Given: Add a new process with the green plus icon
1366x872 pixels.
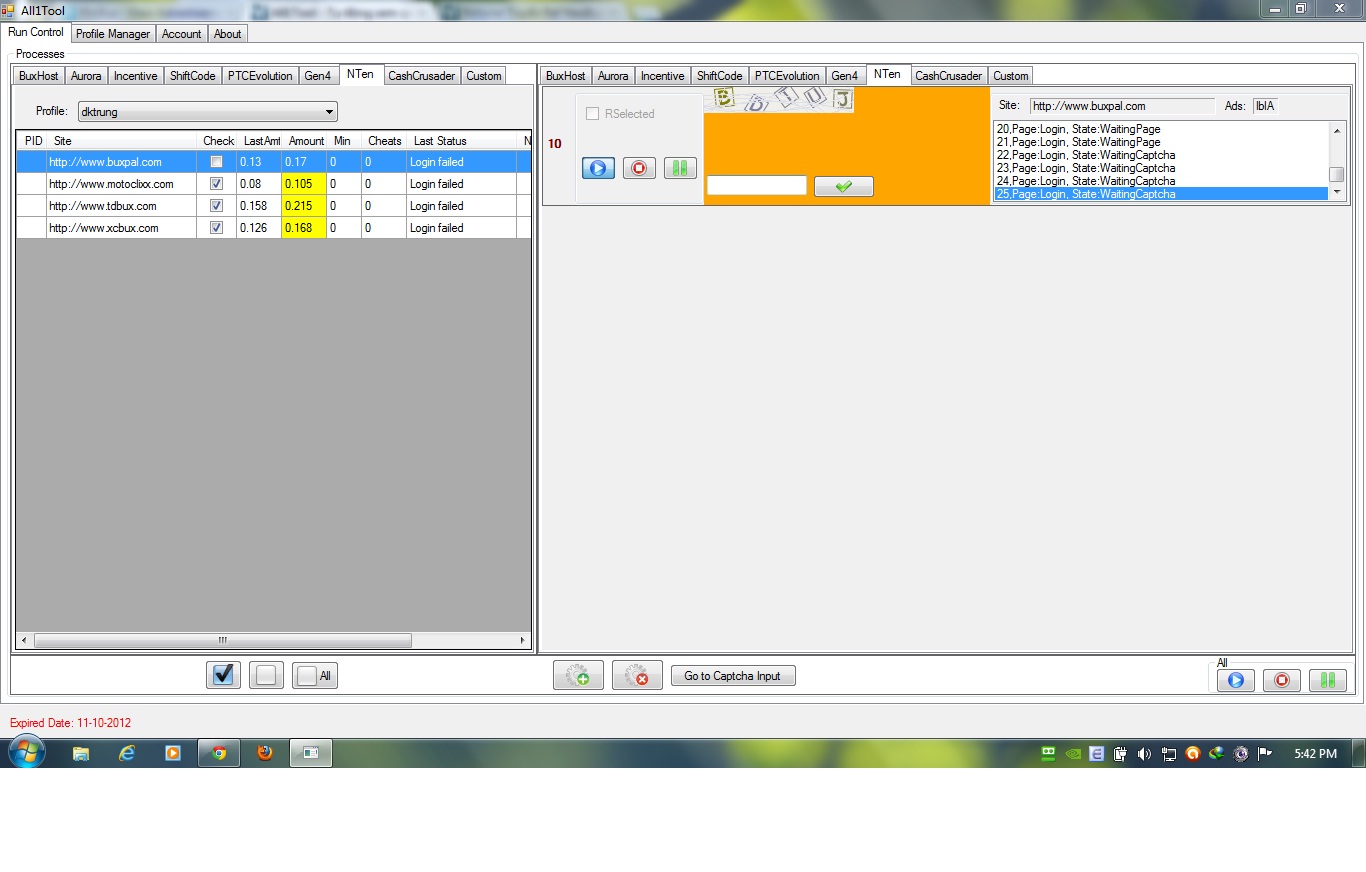Looking at the screenshot, I should pyautogui.click(x=578, y=676).
